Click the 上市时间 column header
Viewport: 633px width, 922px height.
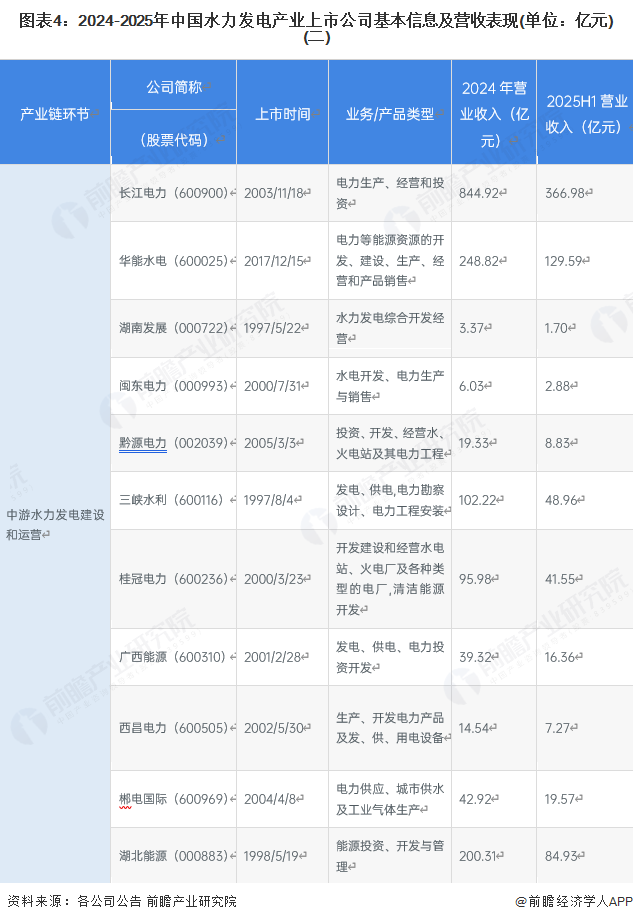coord(283,113)
